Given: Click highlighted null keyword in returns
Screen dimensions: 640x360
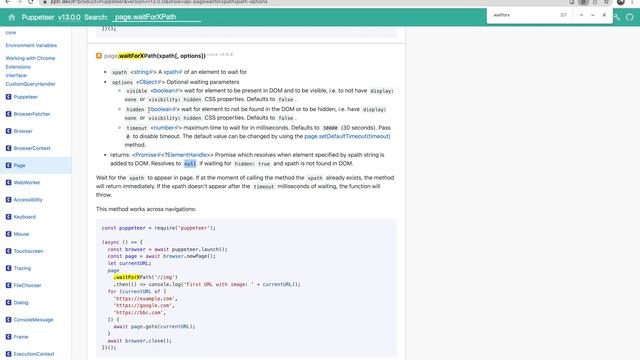Looking at the screenshot, I should click(190, 164).
